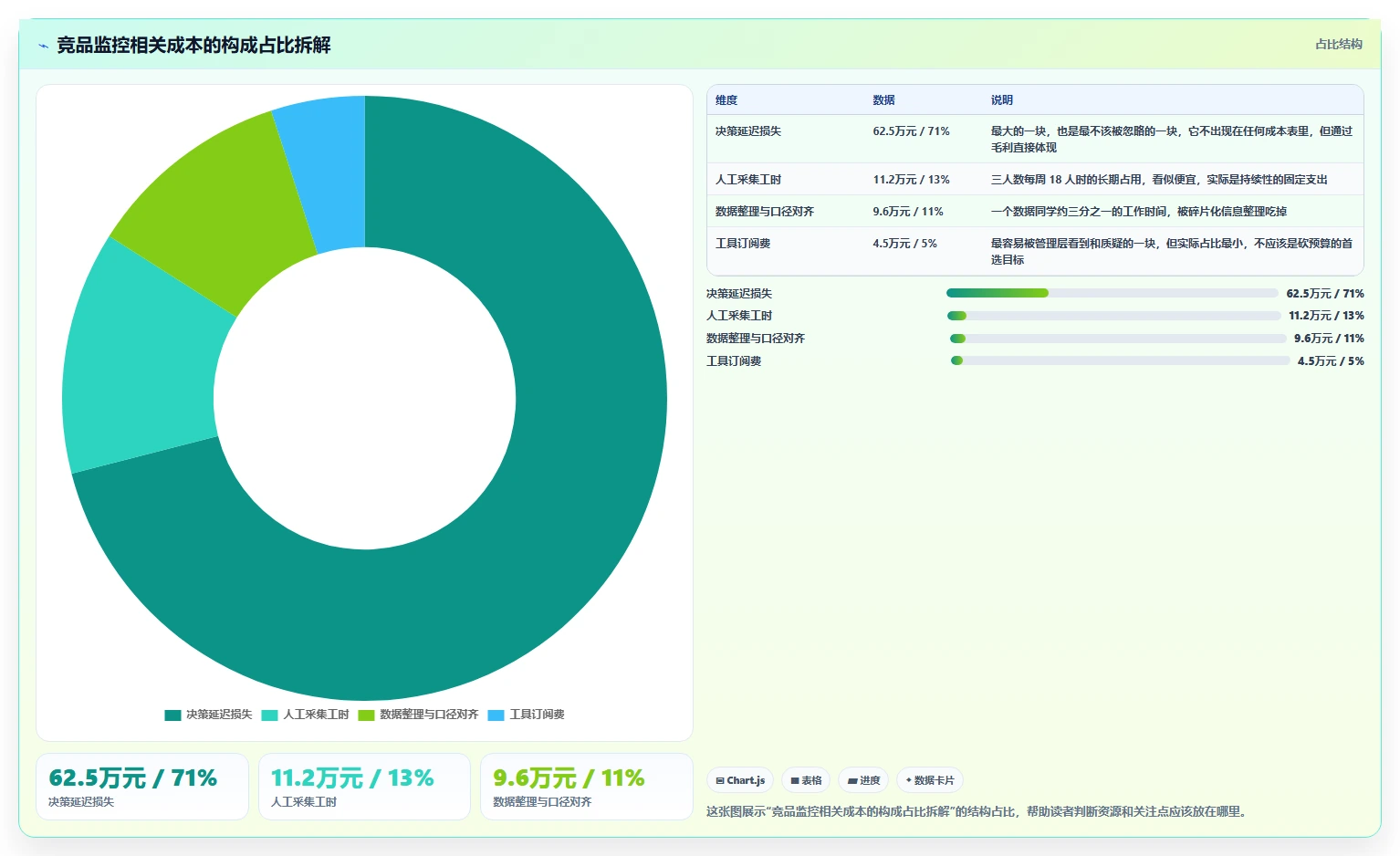Click the Chart.js tag
This screenshot has width=1400, height=856.
pyautogui.click(x=740, y=780)
